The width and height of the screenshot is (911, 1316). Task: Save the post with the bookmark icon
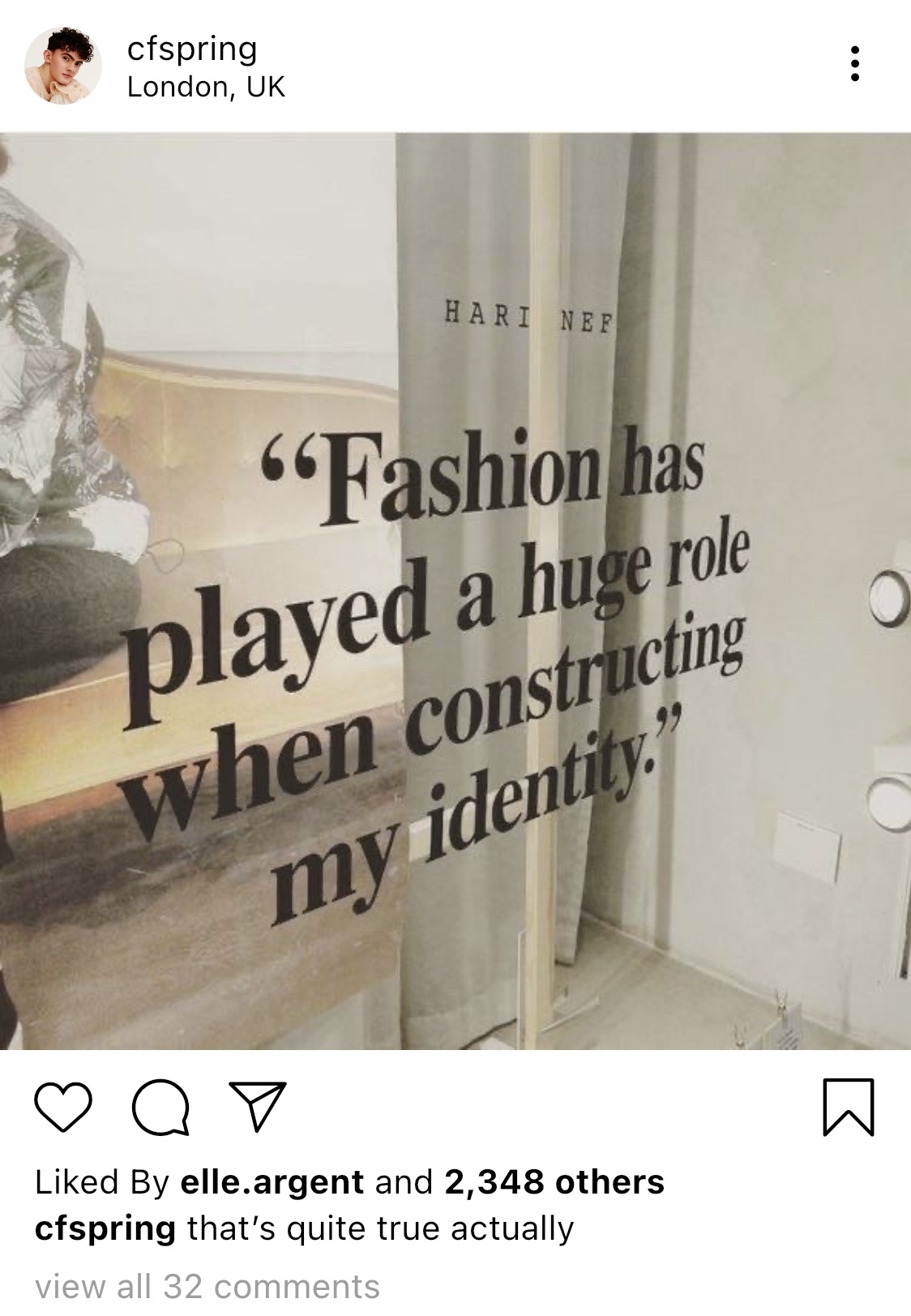coord(849,1107)
